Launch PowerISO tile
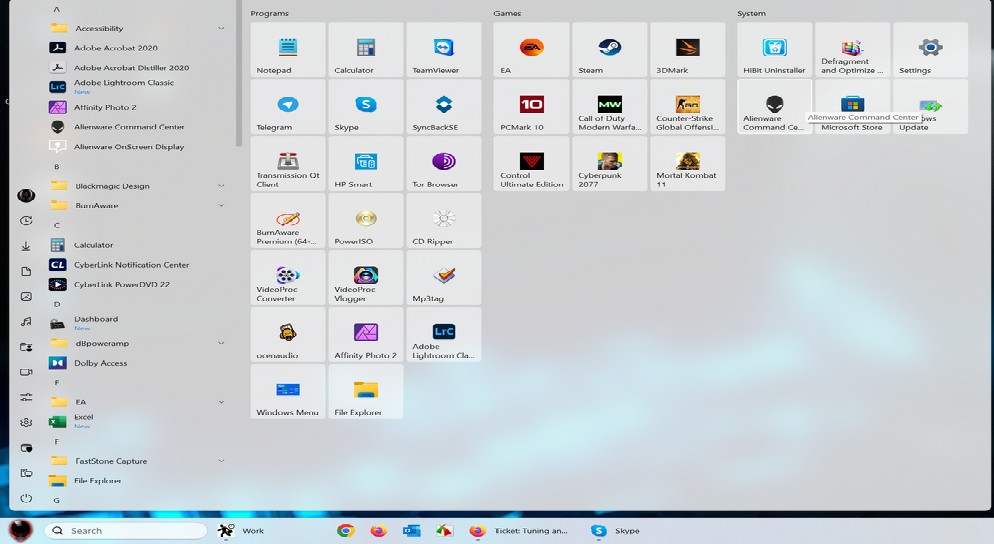Image resolution: width=994 pixels, height=544 pixels. 366,222
